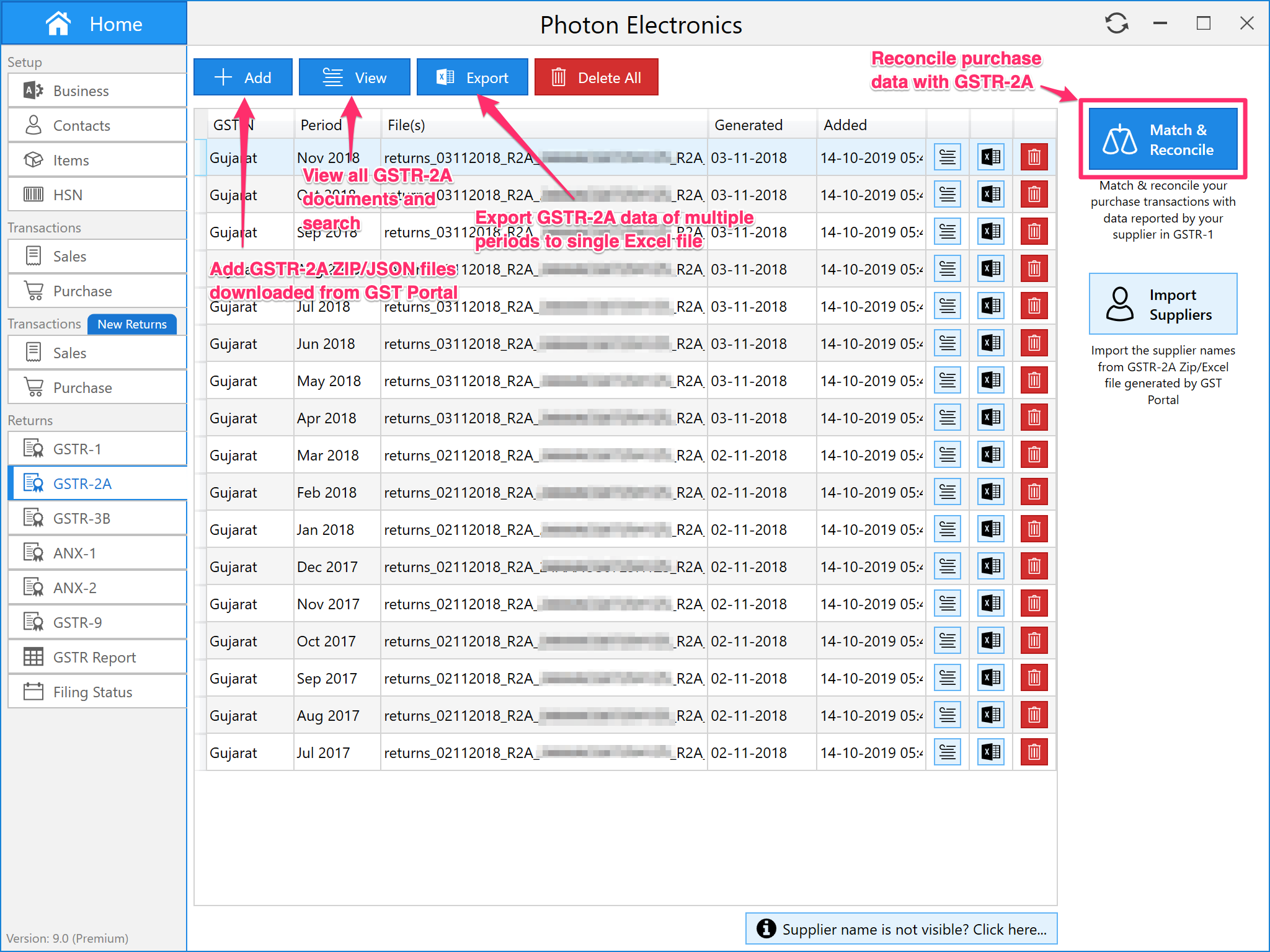The width and height of the screenshot is (1270, 952).
Task: Sort by the Period column header
Action: 321,125
